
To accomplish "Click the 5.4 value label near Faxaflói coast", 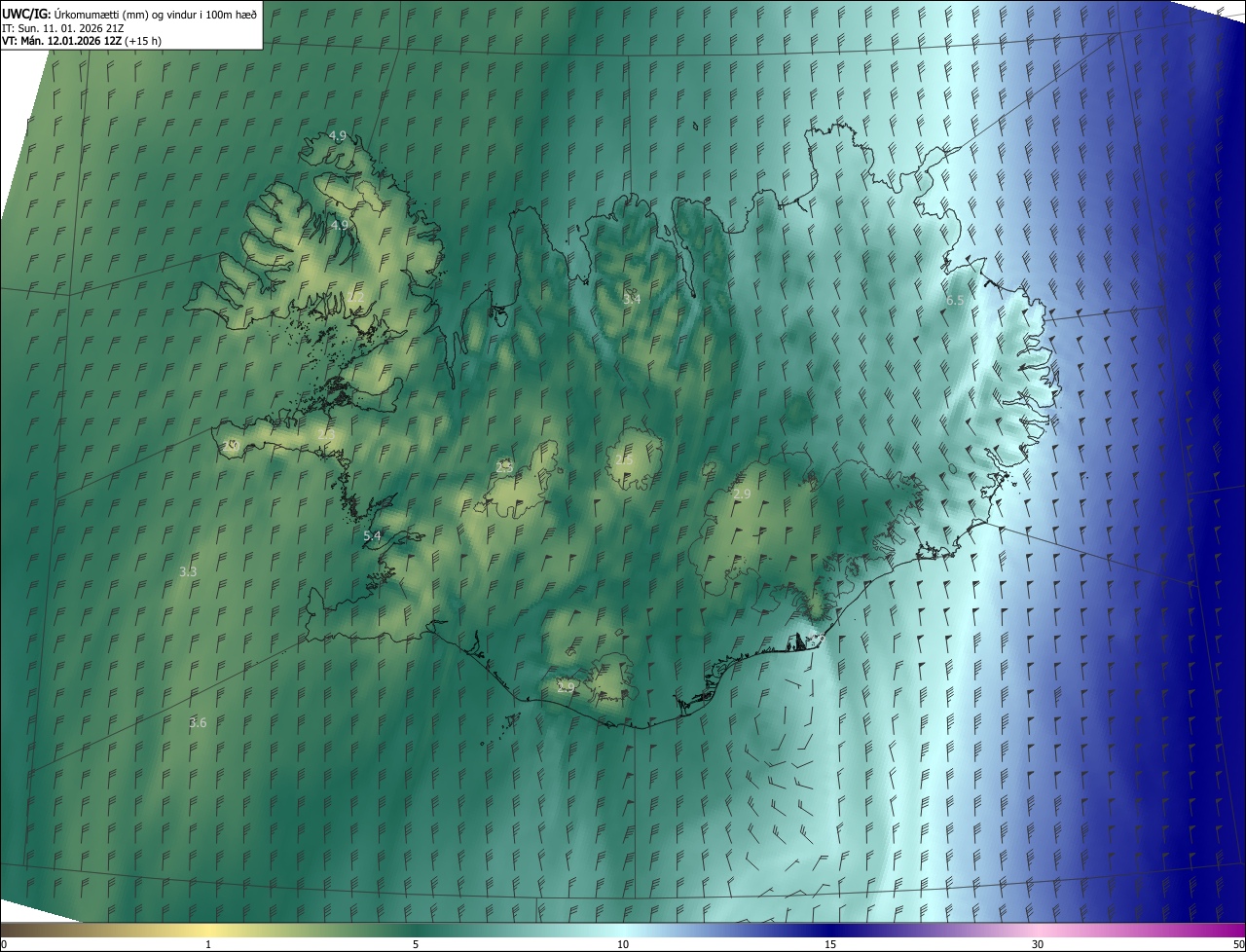I will pos(372,536).
